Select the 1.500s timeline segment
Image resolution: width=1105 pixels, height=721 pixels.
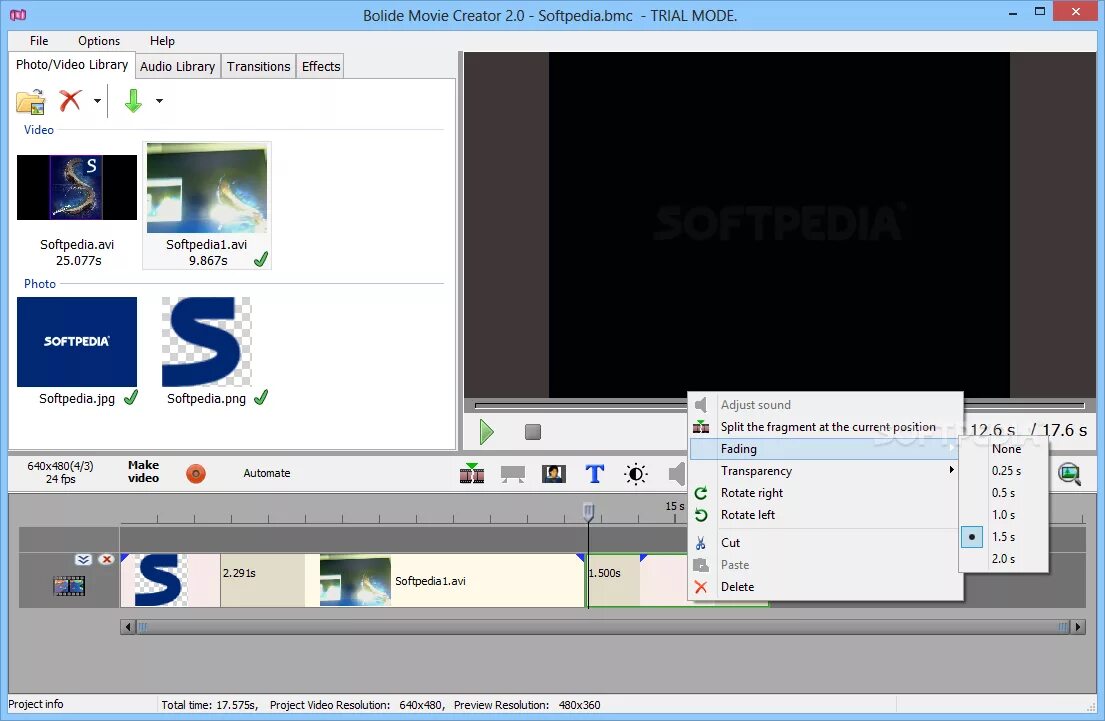(x=613, y=580)
